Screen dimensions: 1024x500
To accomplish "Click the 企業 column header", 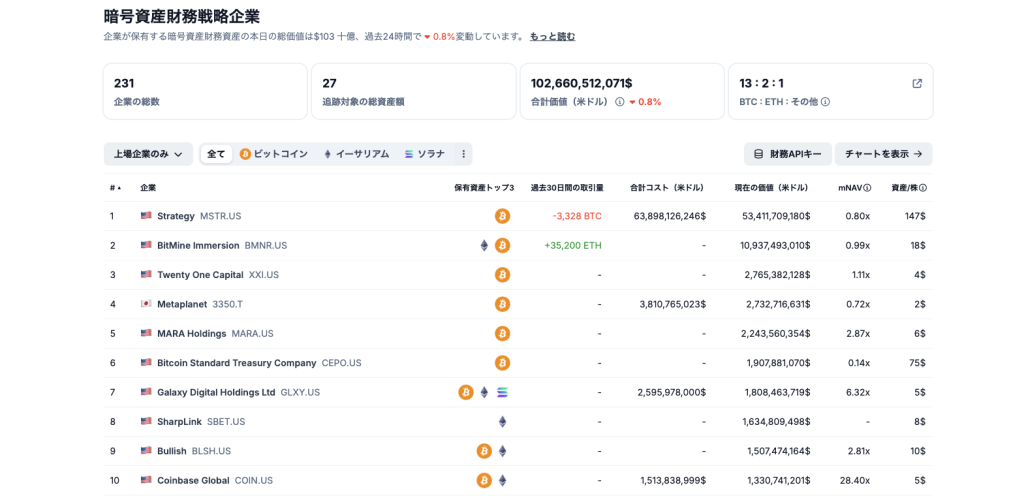I will [x=148, y=188].
